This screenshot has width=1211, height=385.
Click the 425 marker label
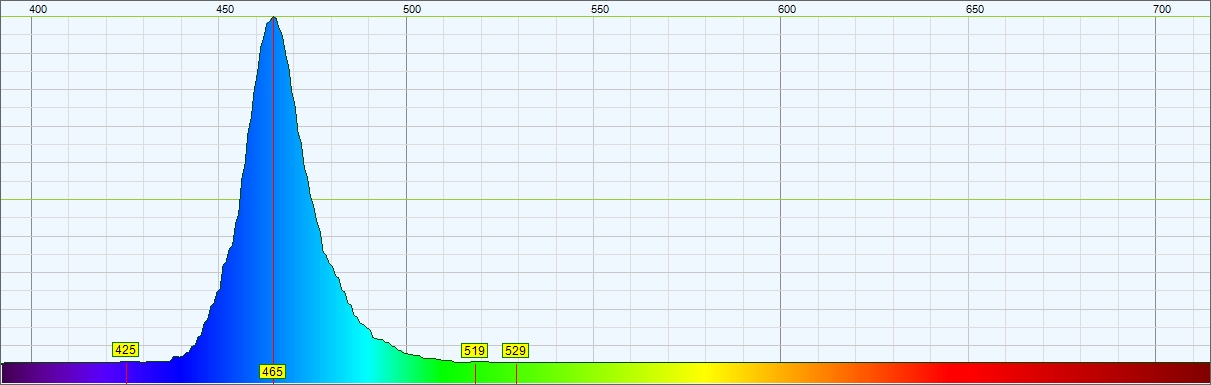point(126,350)
